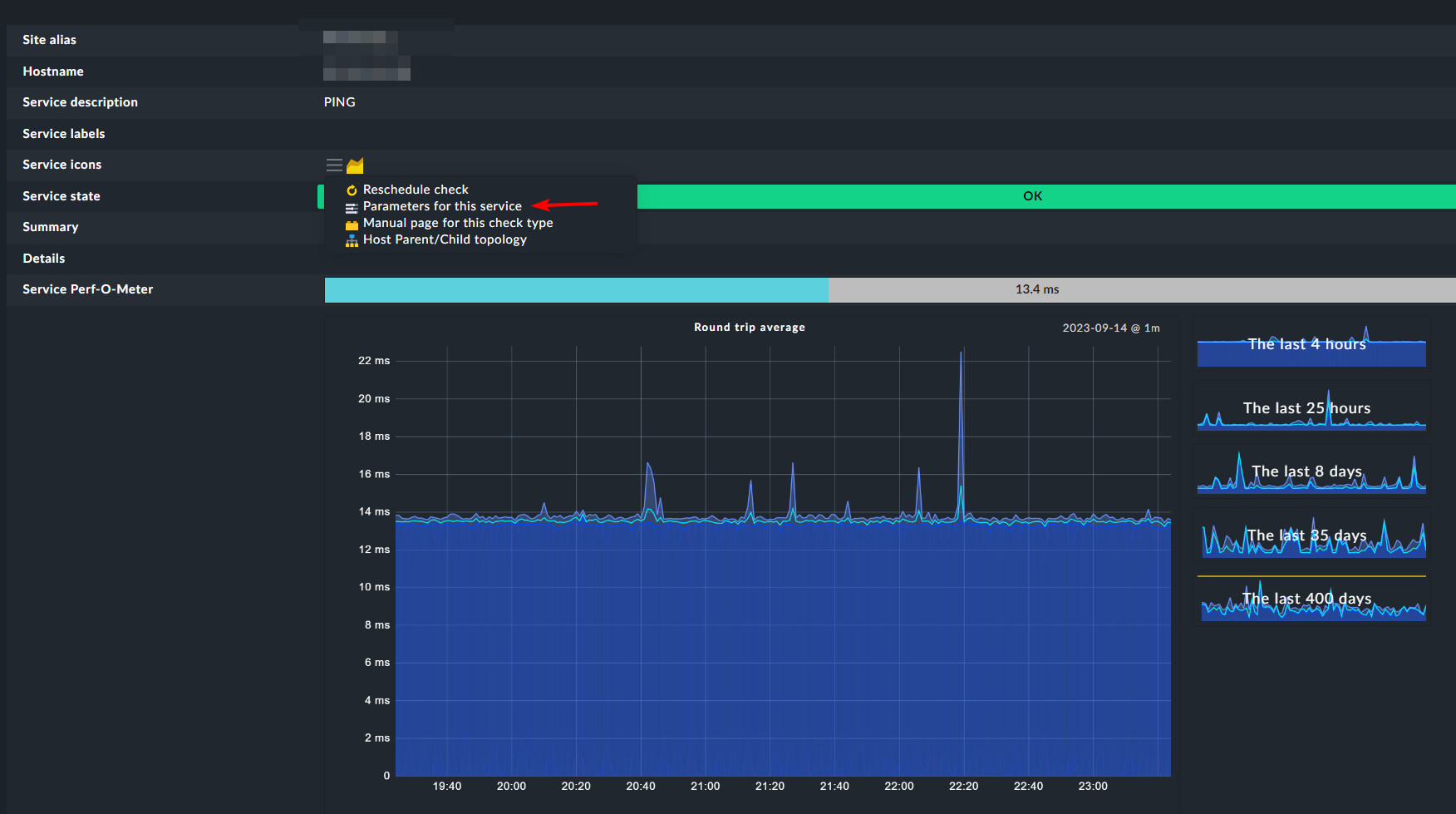Show The last 400 days graph
Image resolution: width=1456 pixels, height=814 pixels.
[x=1311, y=599]
